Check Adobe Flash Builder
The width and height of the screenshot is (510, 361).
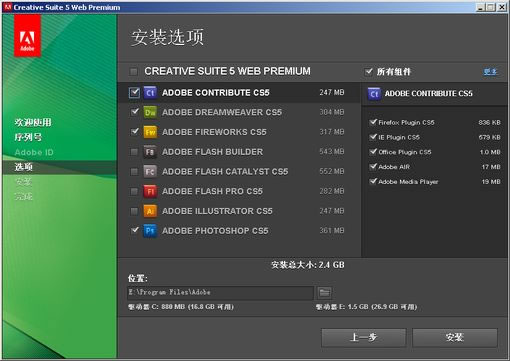pos(134,152)
